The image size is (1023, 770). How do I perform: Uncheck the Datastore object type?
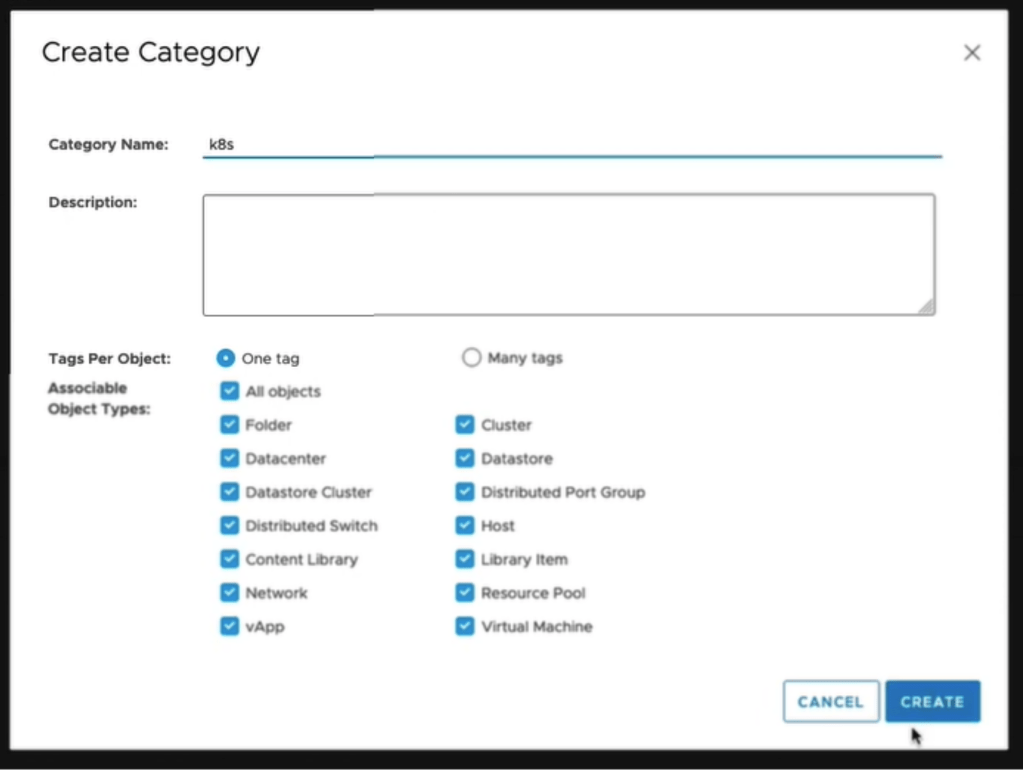[465, 458]
